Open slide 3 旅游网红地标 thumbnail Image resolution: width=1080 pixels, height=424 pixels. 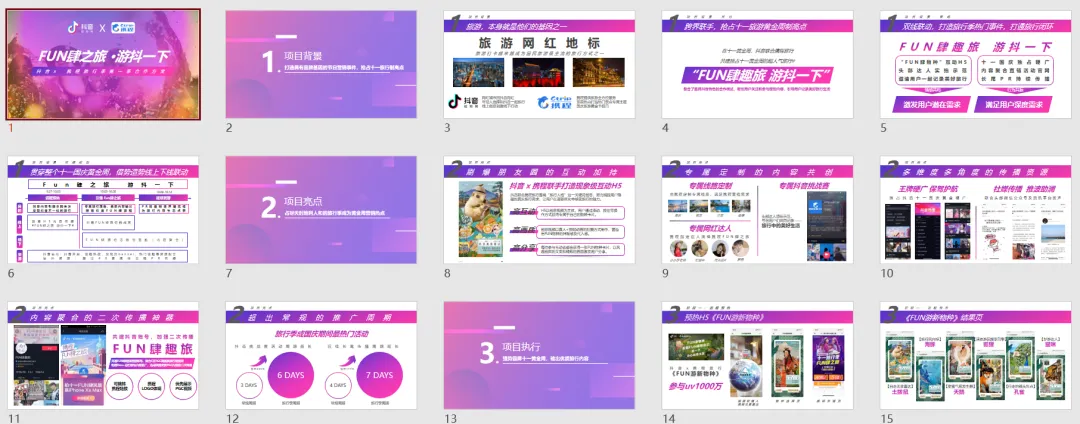pyautogui.click(x=539, y=64)
